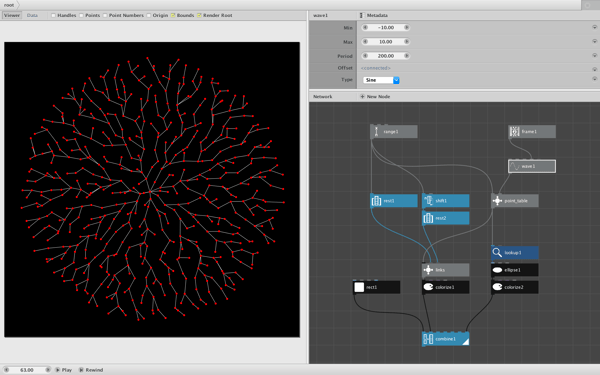
Task: Click the New Node button
Action: click(375, 96)
